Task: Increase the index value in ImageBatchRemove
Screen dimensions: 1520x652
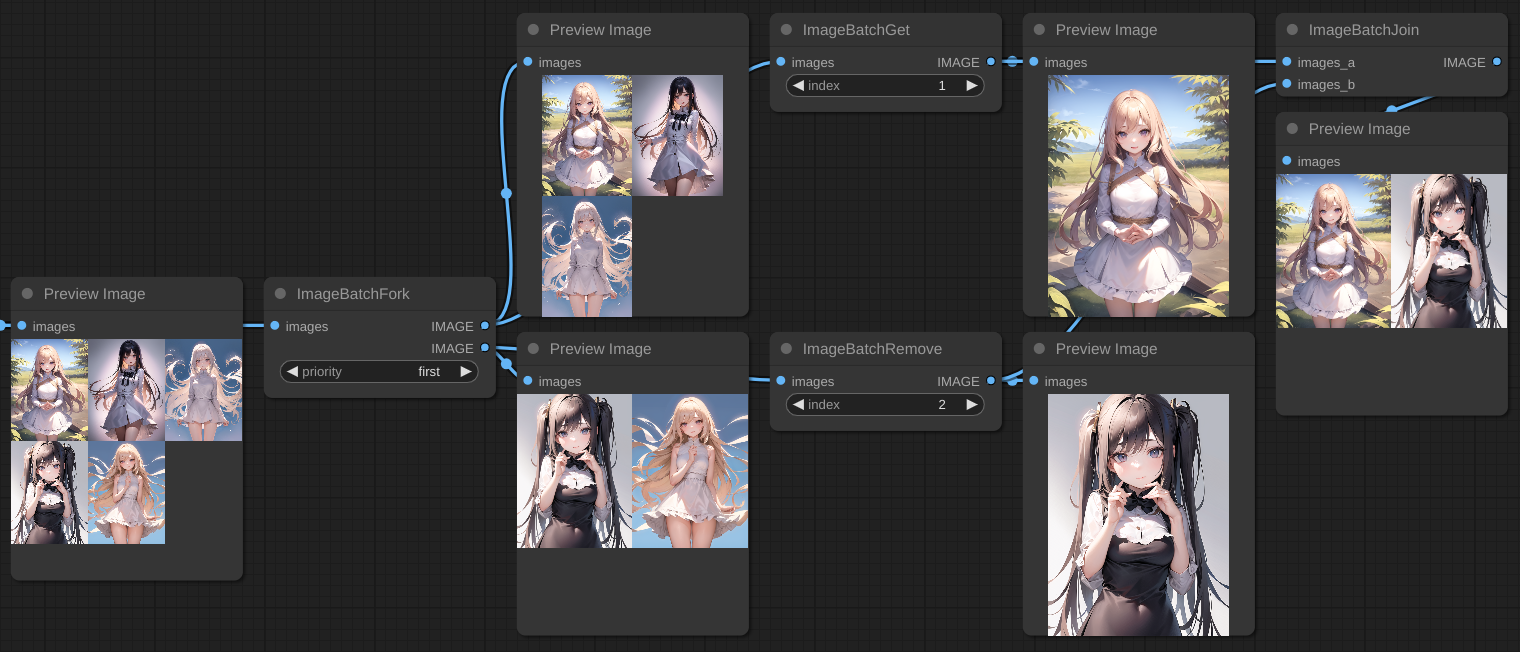Action: click(x=971, y=405)
